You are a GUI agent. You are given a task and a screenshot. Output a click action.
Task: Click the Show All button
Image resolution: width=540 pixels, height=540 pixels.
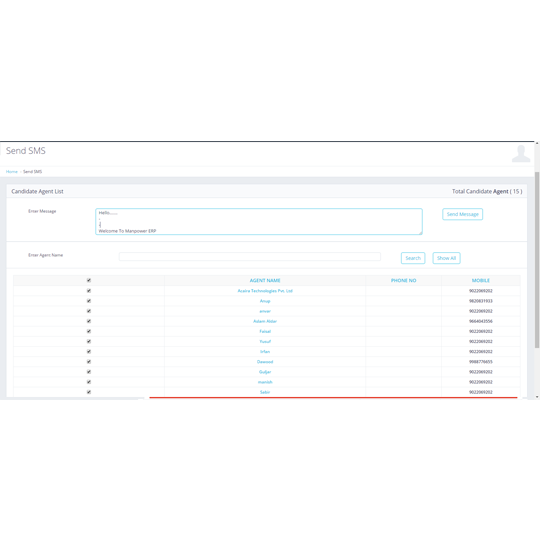[x=446, y=258]
